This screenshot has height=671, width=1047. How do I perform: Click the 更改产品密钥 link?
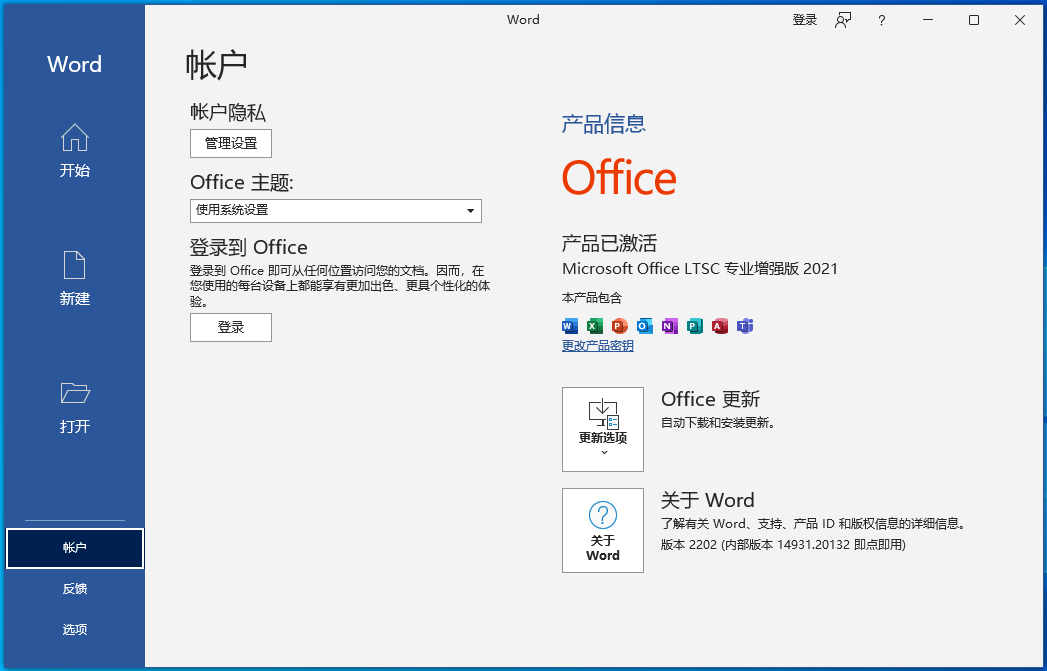[598, 346]
